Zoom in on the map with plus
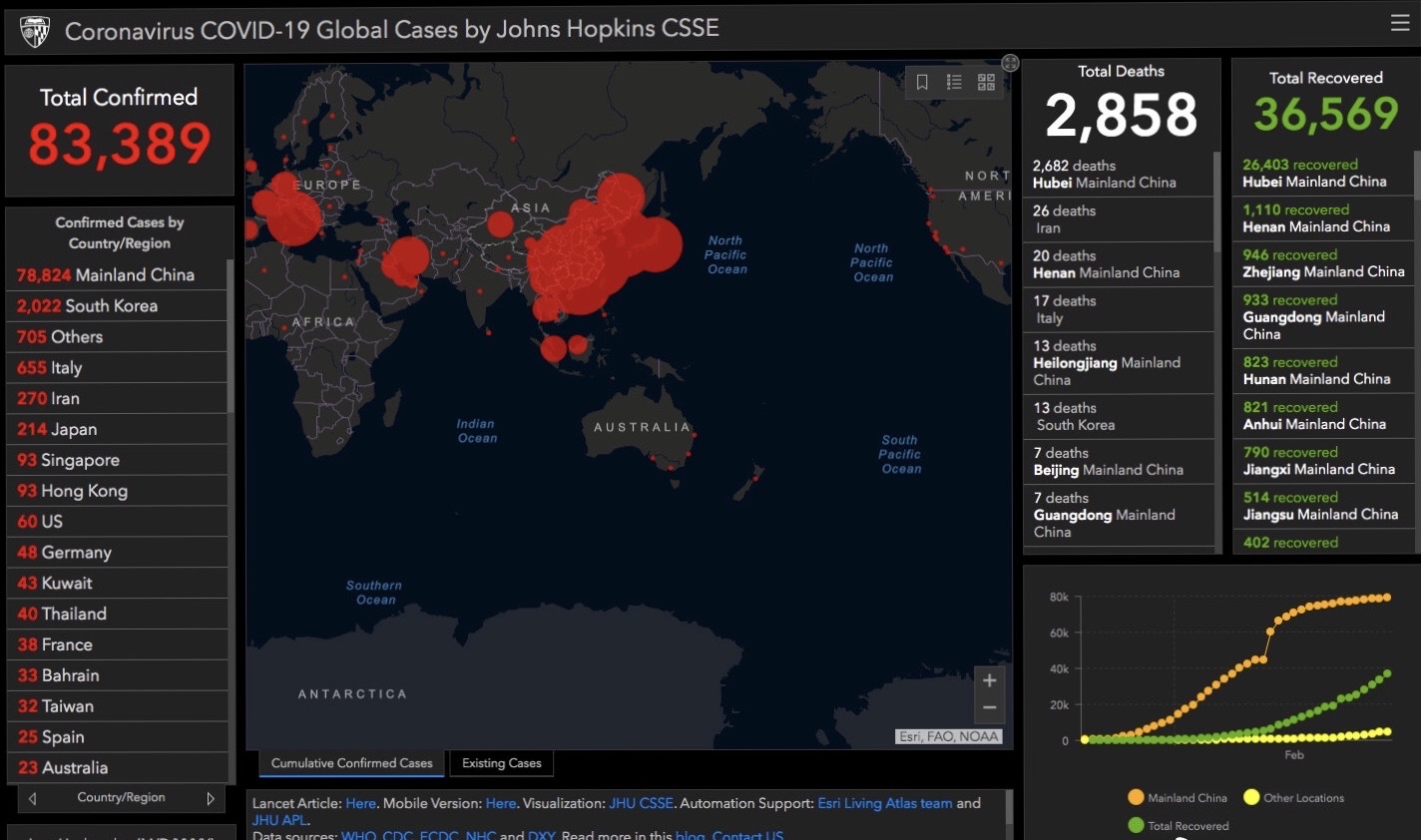This screenshot has width=1421, height=840. pos(989,680)
